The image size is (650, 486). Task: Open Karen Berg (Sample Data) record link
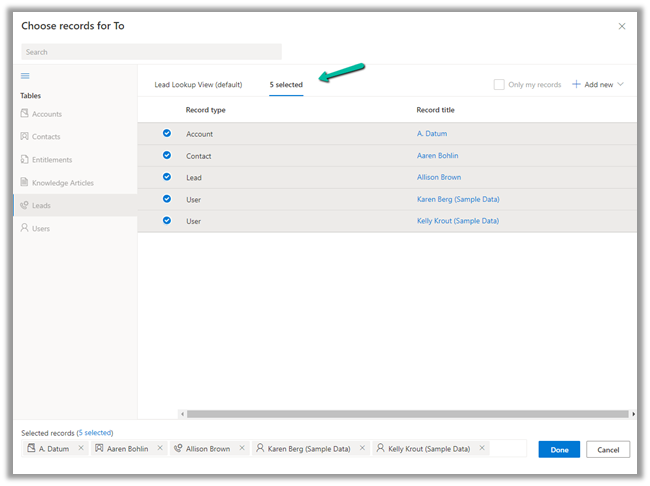[458, 199]
